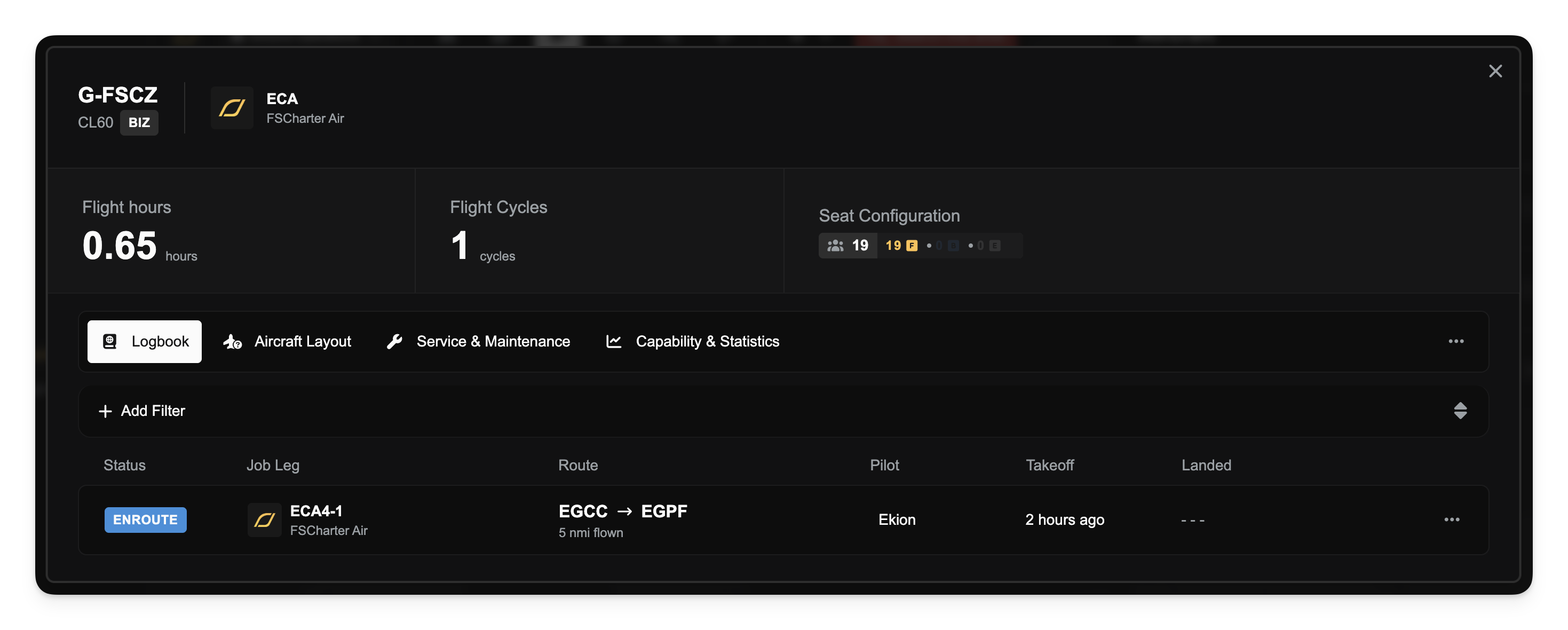Click the plus icon beside Add Filter
Image resolution: width=1568 pixels, height=630 pixels.
pyautogui.click(x=105, y=412)
